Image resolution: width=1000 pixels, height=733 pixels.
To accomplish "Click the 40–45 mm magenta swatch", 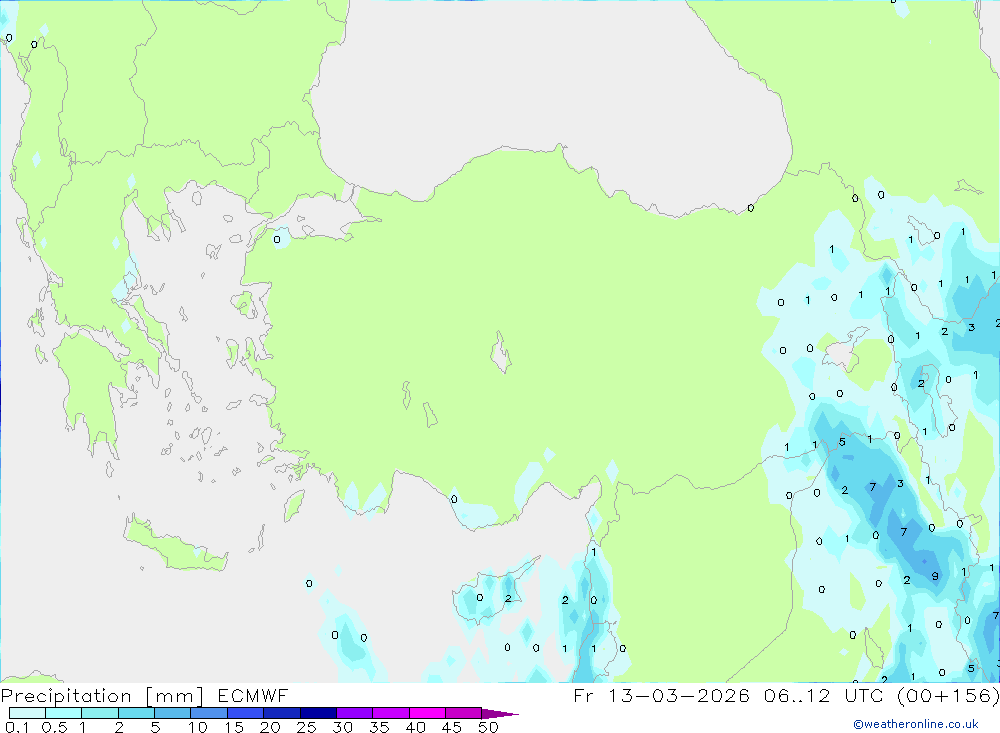I will pos(427,713).
